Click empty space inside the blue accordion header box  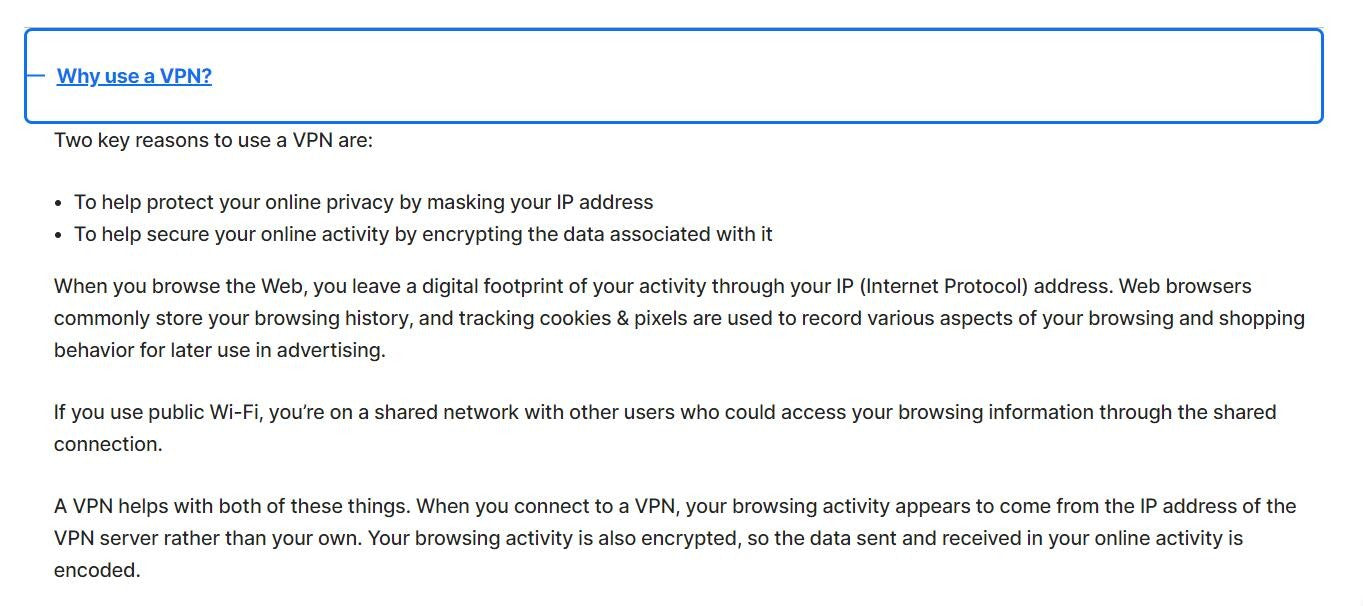760,76
